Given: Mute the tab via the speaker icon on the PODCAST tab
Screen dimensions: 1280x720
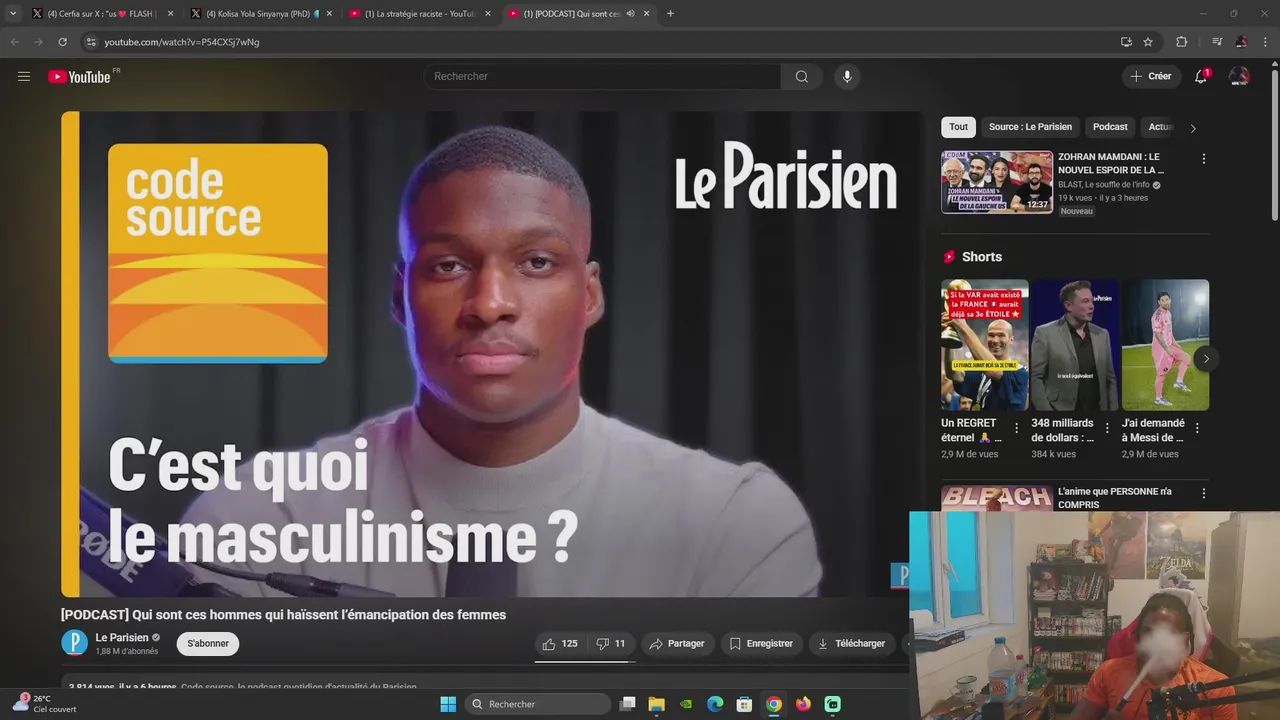Looking at the screenshot, I should tap(630, 14).
